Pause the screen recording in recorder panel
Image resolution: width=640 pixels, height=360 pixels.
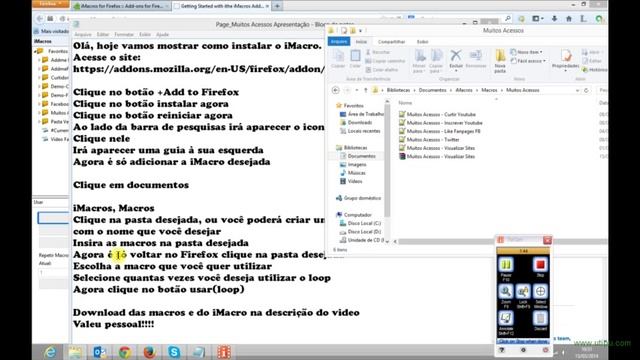(506, 265)
